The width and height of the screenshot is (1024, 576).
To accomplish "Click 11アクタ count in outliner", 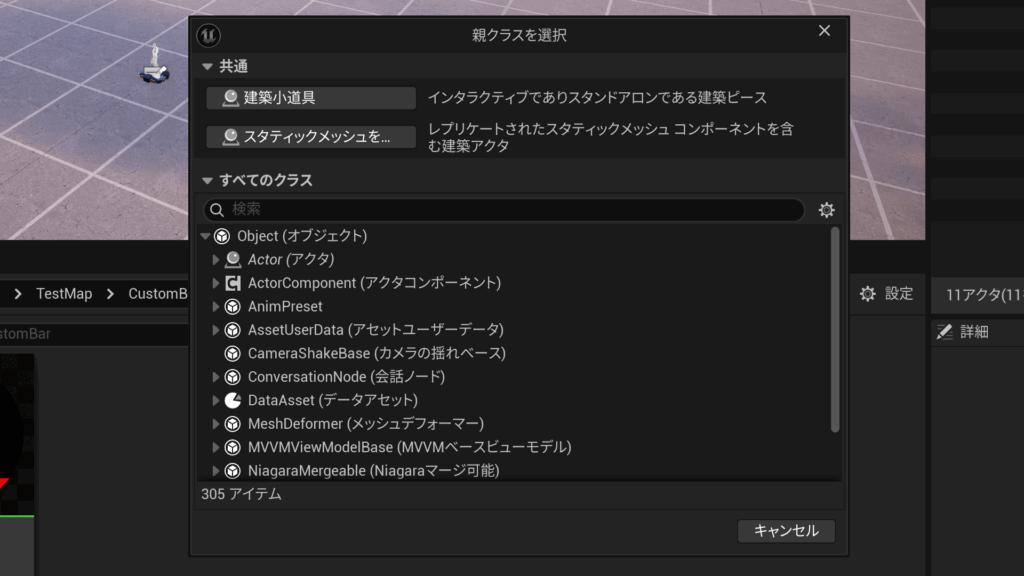I will point(984,295).
